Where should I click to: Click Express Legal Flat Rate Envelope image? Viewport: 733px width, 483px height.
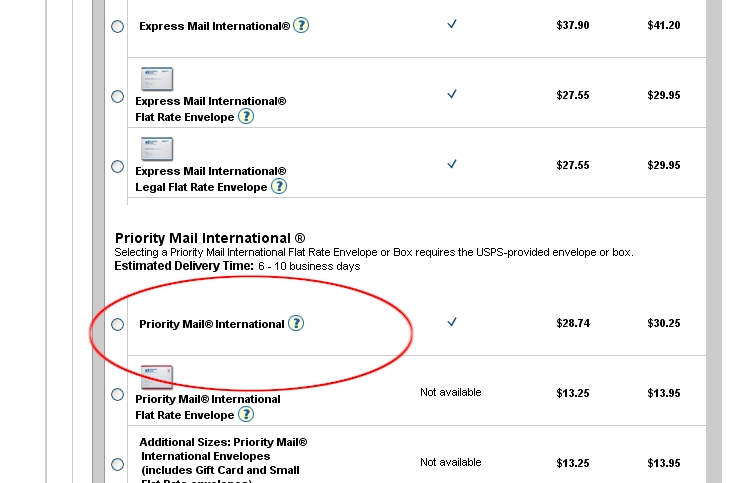157,149
